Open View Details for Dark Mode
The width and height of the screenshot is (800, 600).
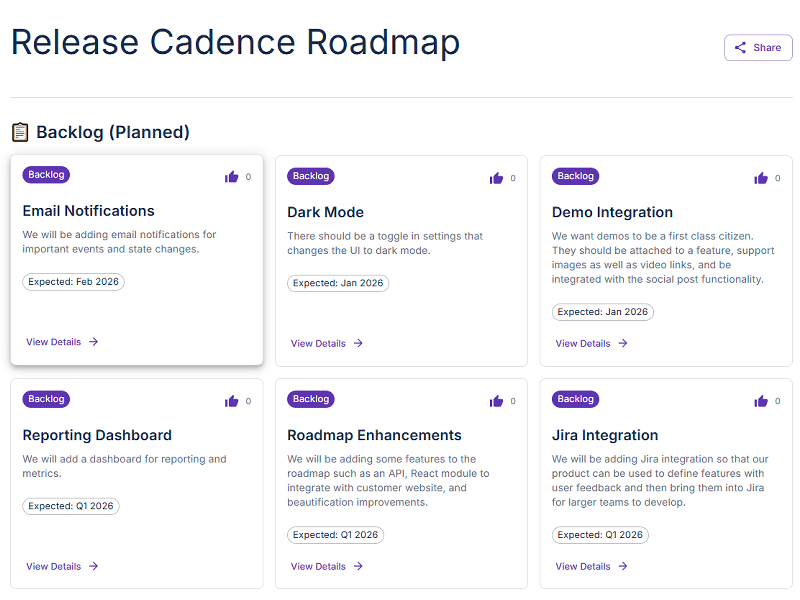[x=318, y=343]
